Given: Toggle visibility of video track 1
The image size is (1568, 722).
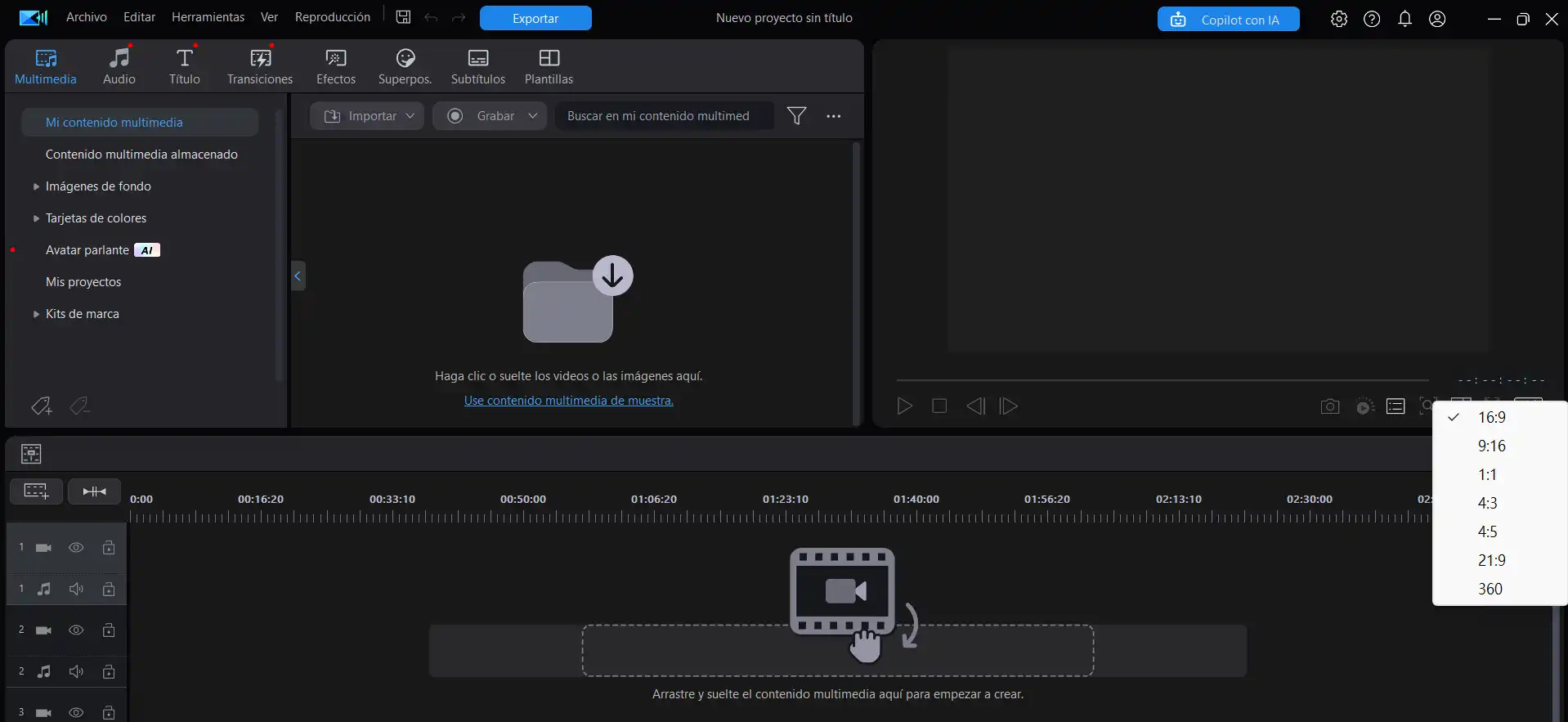Looking at the screenshot, I should pyautogui.click(x=76, y=548).
